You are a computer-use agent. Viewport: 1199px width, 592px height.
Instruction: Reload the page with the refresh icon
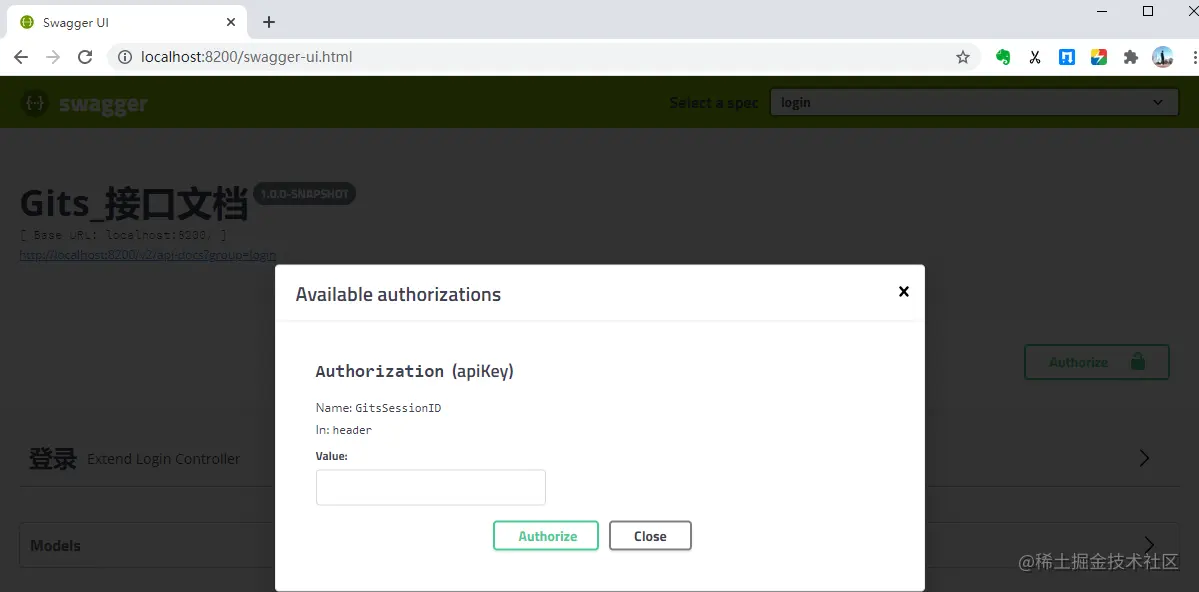(x=85, y=57)
